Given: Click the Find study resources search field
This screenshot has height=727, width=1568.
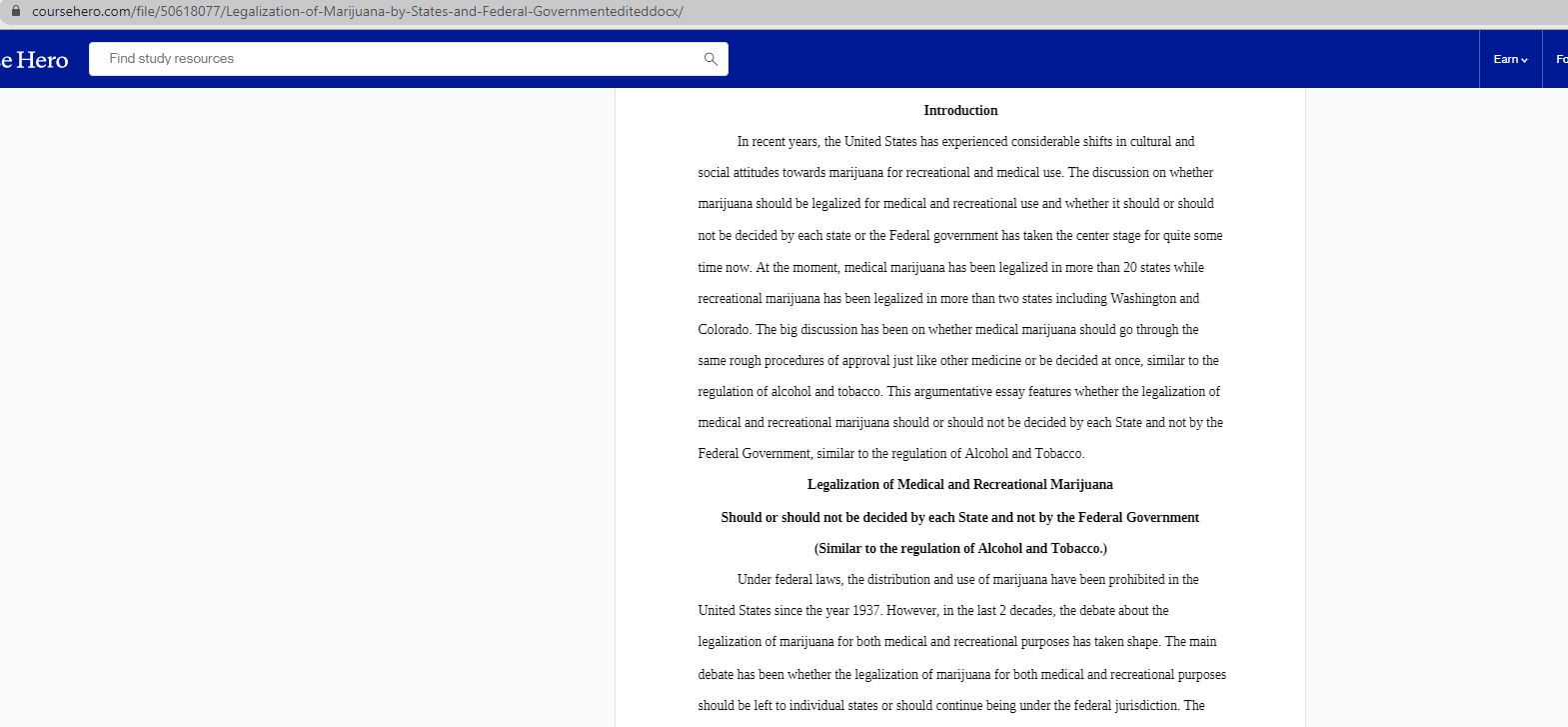Looking at the screenshot, I should (x=408, y=59).
